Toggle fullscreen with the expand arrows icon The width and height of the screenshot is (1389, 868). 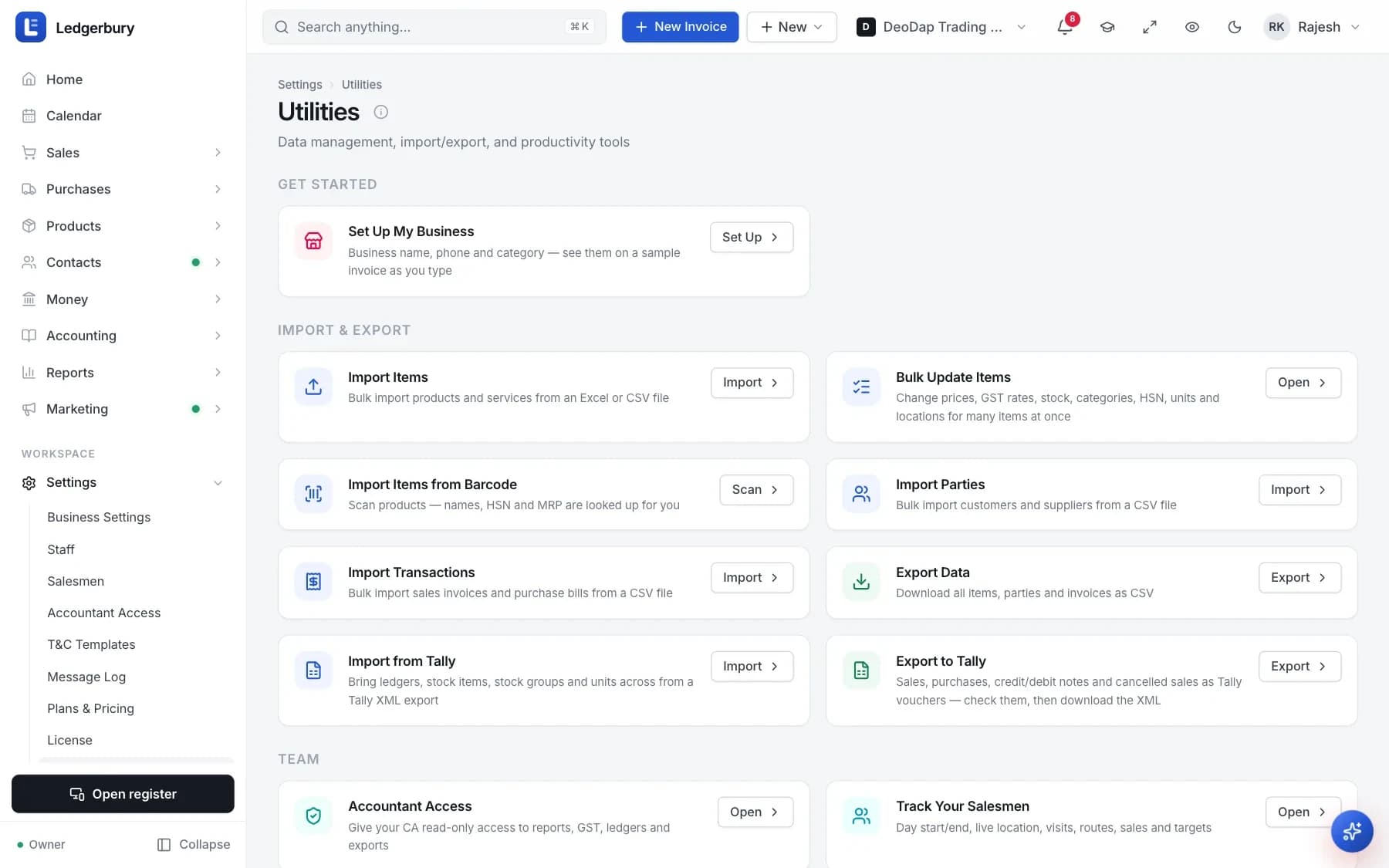click(1150, 27)
